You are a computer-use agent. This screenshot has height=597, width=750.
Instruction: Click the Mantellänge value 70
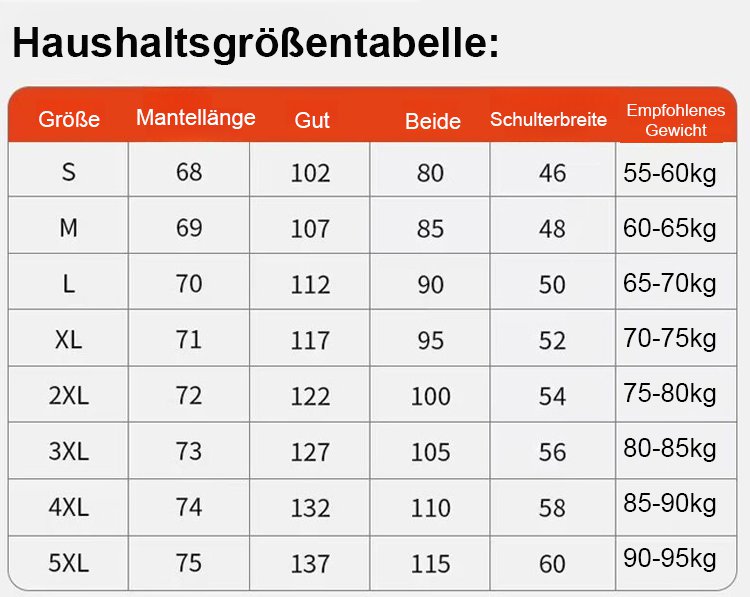pyautogui.click(x=189, y=284)
